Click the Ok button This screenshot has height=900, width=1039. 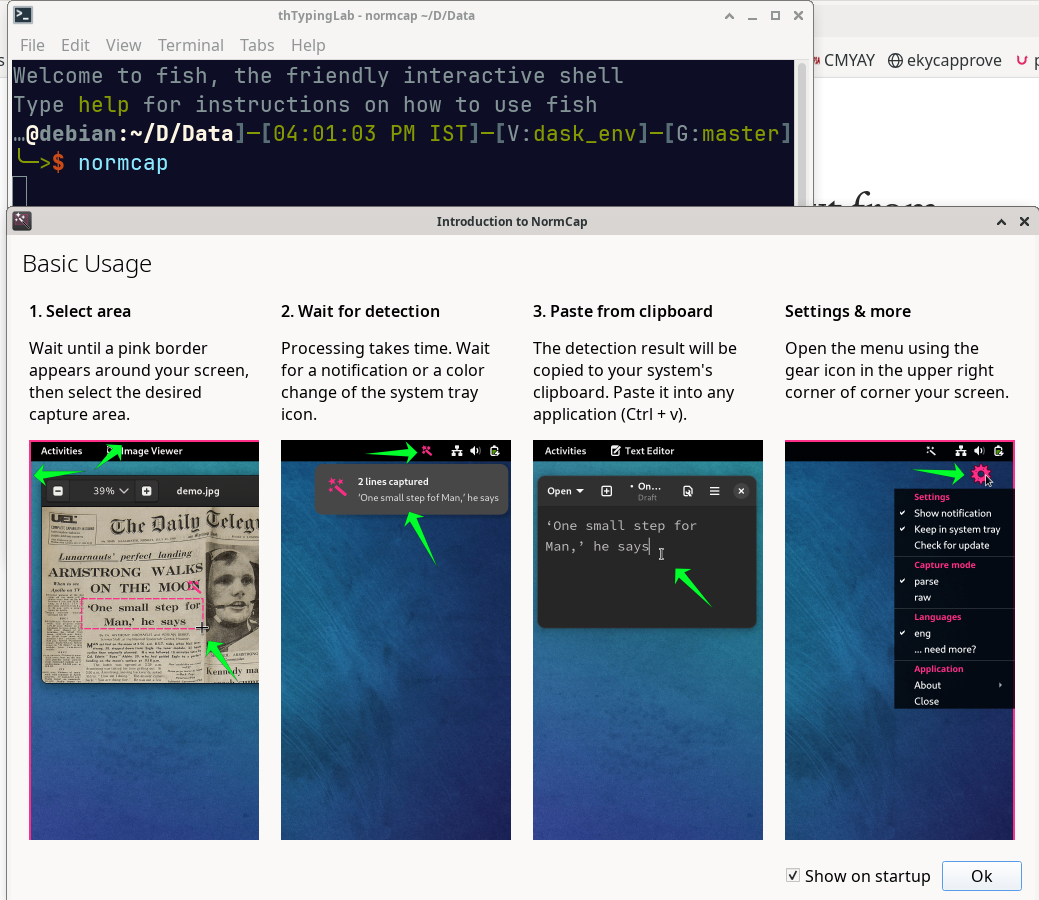tap(981, 876)
